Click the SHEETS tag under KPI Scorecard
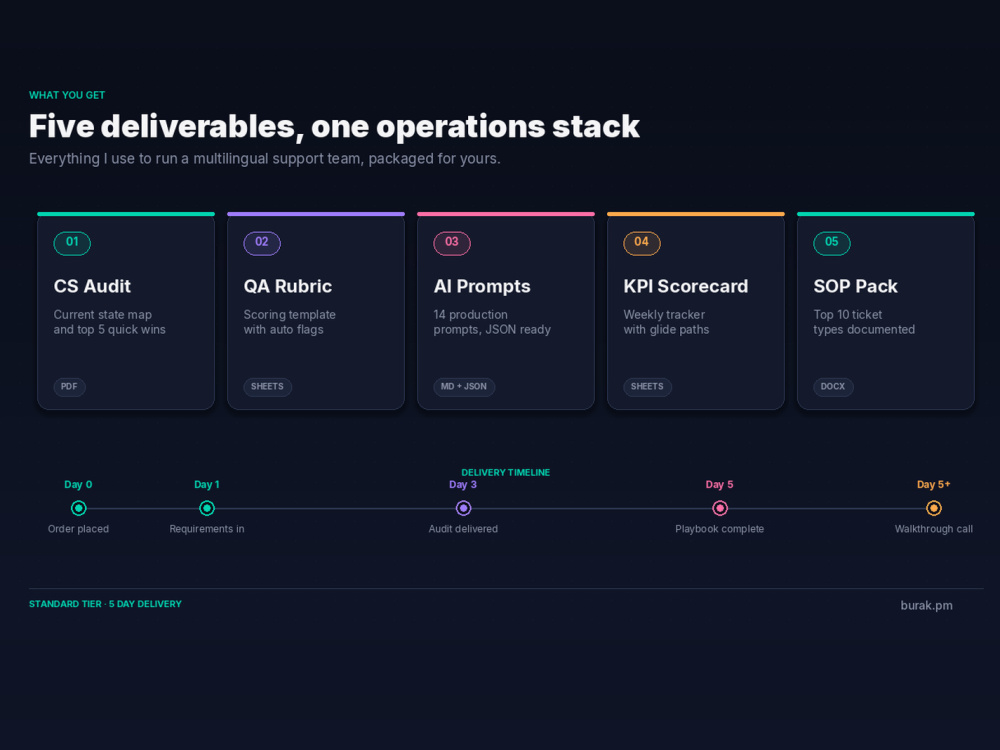 coord(647,387)
